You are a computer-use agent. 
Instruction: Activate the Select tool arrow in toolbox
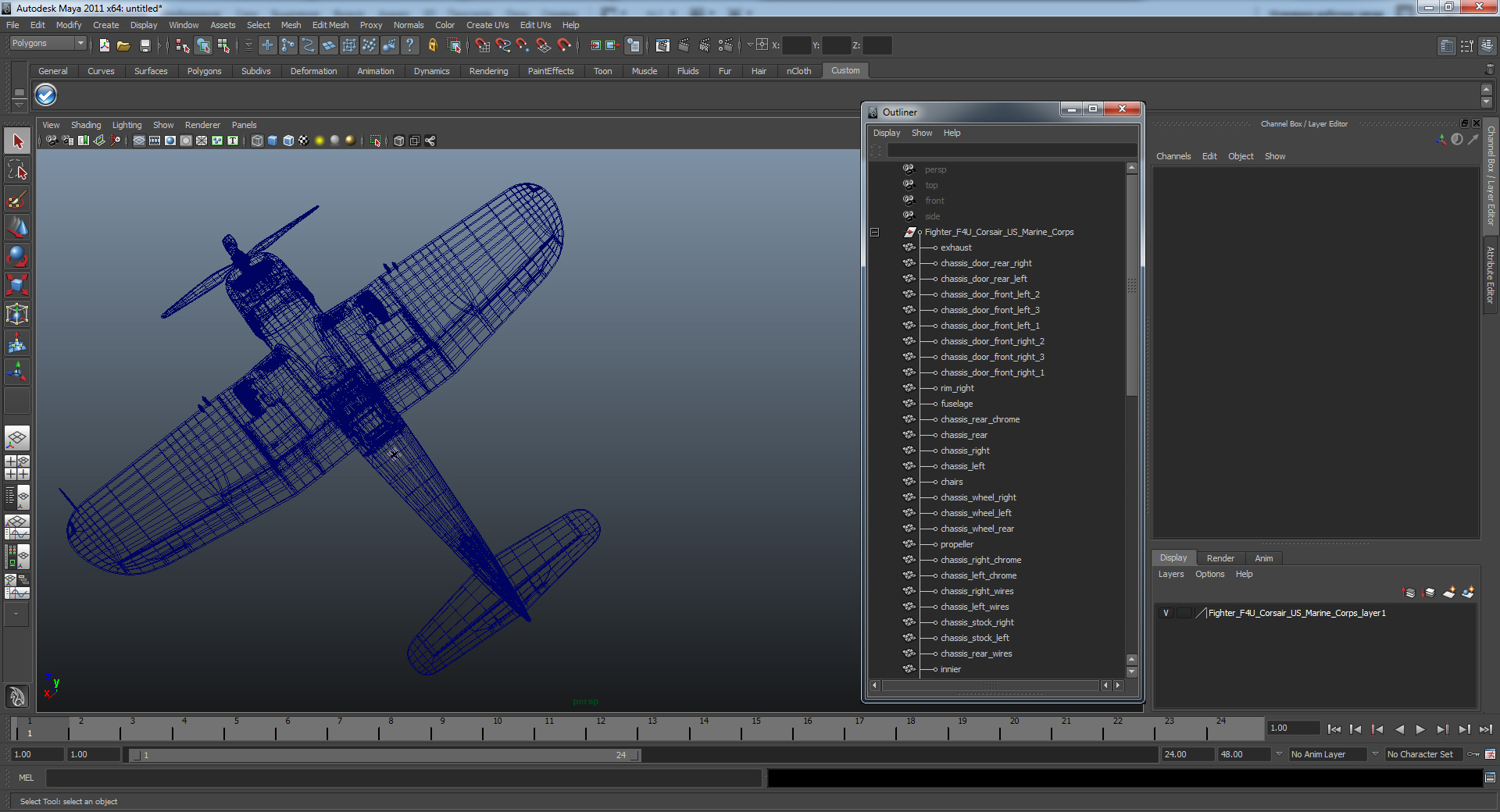click(x=17, y=141)
